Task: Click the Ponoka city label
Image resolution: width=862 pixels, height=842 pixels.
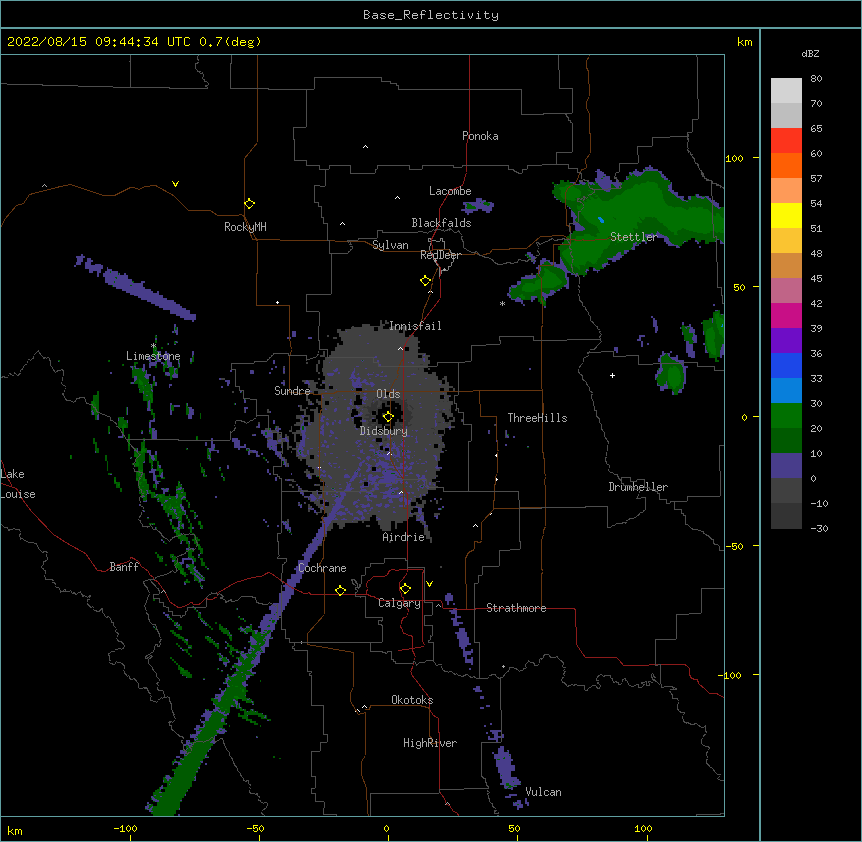Action: (x=480, y=136)
